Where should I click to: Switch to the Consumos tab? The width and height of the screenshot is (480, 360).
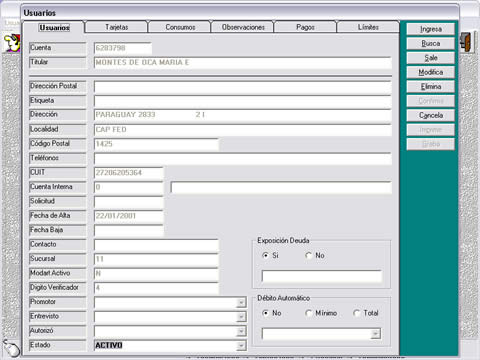[180, 27]
